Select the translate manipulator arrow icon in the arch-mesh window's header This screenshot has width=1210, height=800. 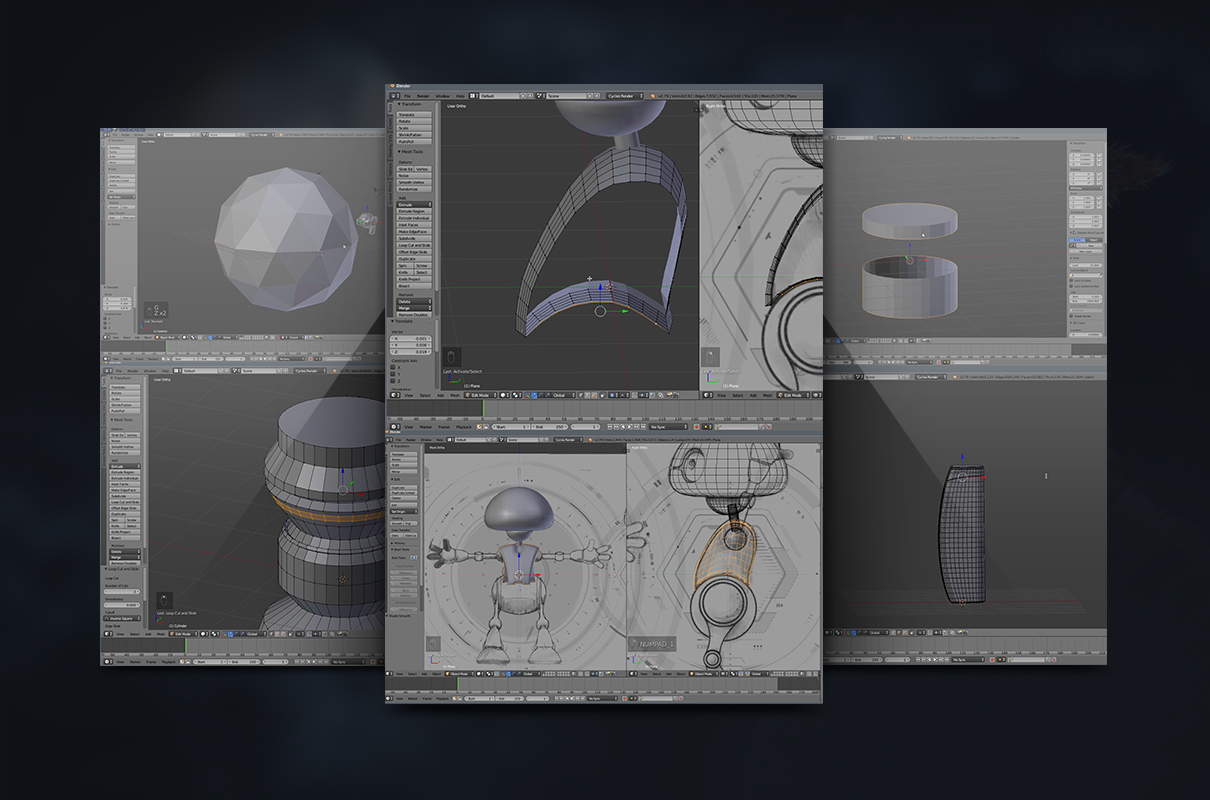click(534, 395)
